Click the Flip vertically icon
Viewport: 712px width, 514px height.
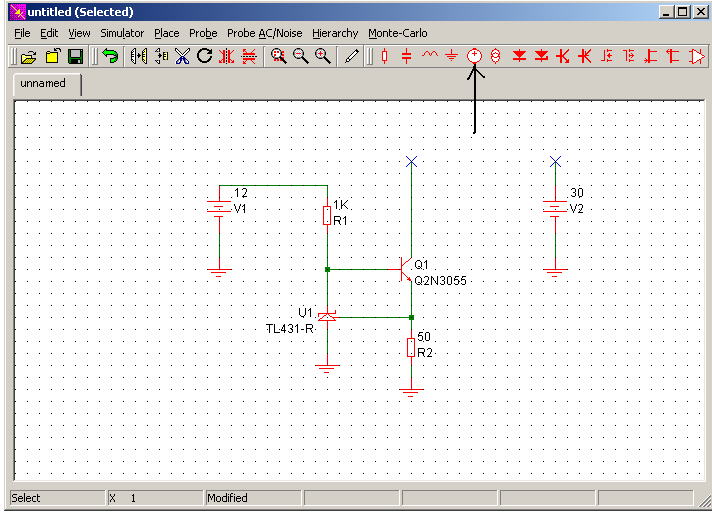point(161,56)
